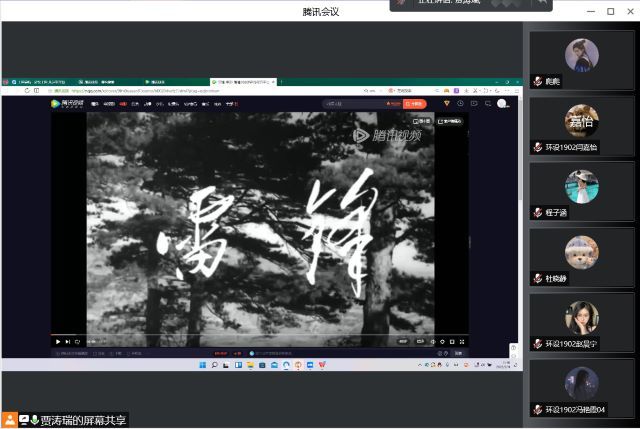The image size is (640, 429).
Task: Open the system tray overflow chevron
Action: coord(420,365)
